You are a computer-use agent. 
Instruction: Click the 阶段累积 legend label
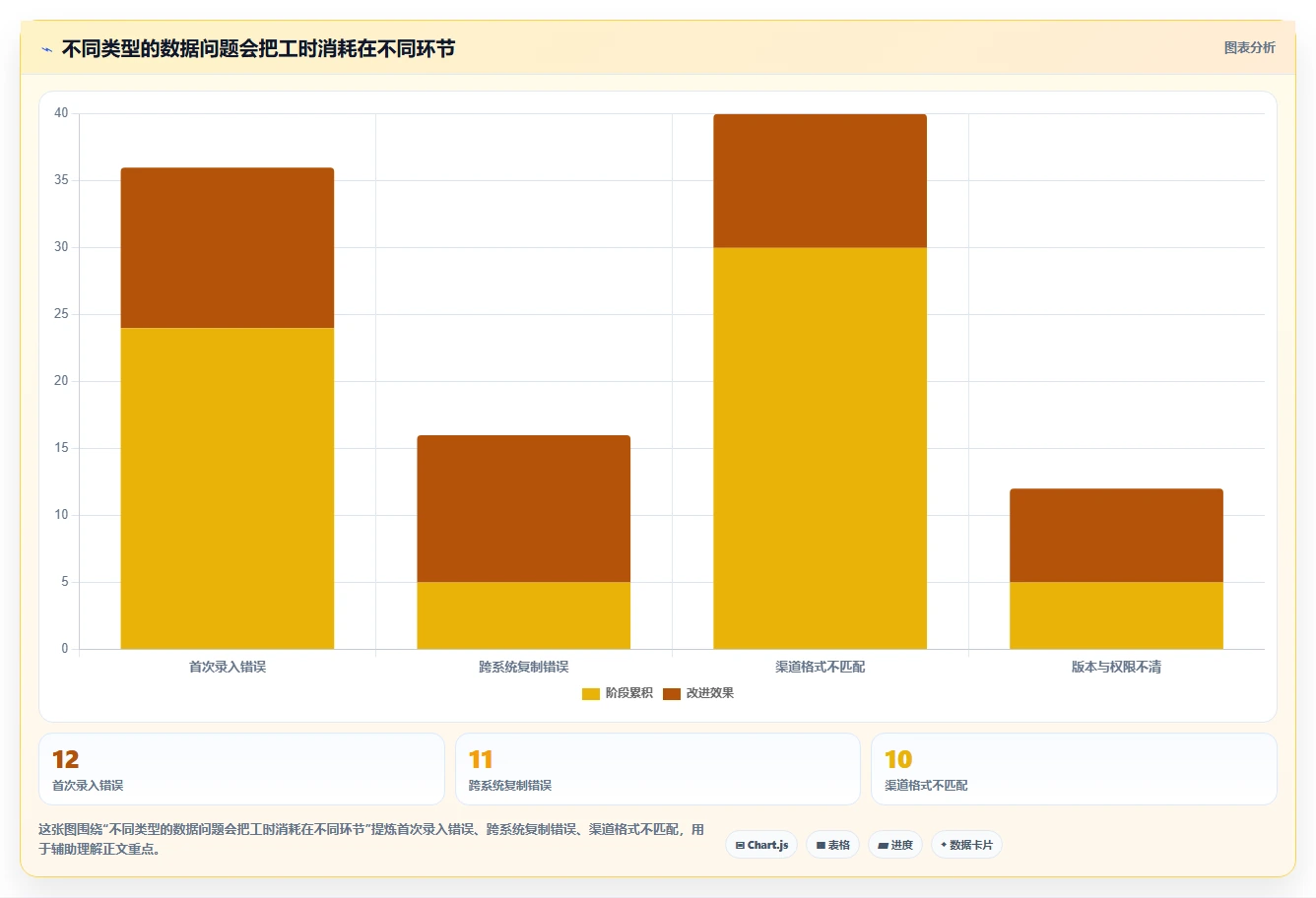click(x=628, y=693)
